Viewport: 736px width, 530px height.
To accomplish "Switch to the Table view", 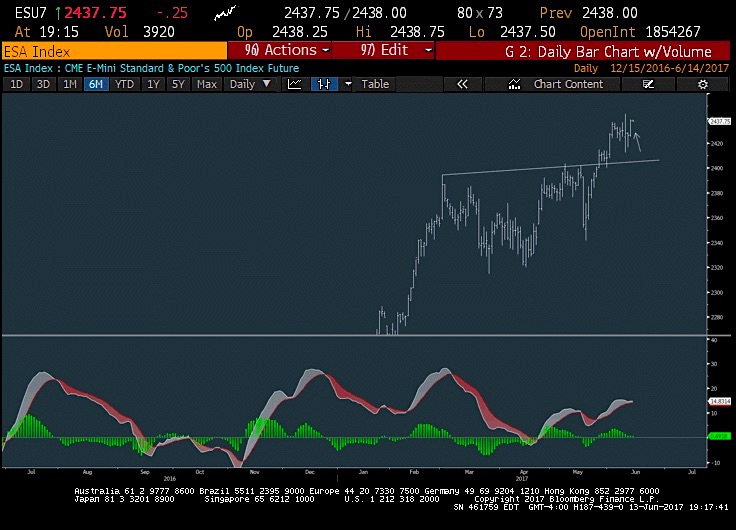I will point(375,84).
